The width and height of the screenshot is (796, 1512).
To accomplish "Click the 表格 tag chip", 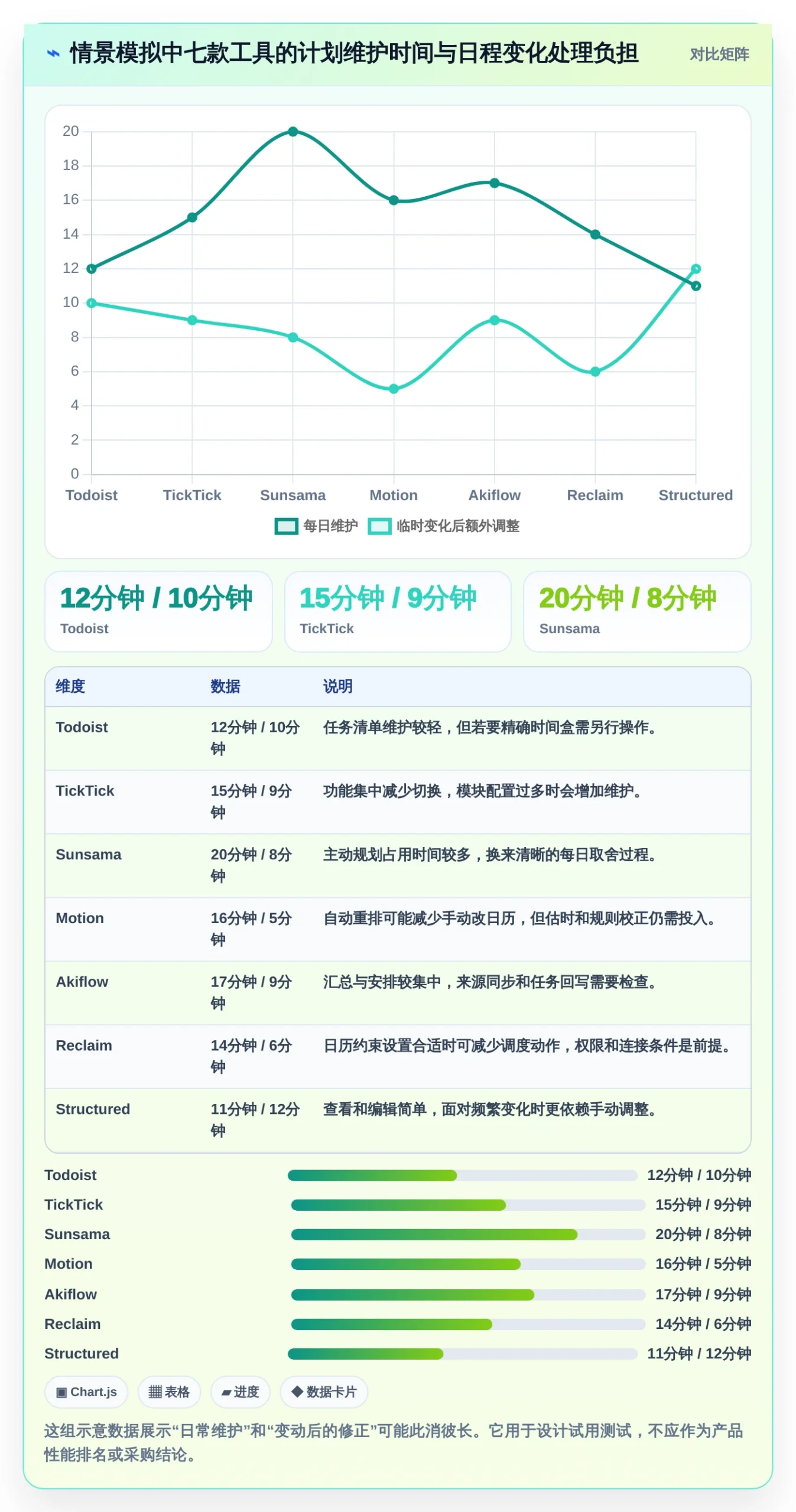I will tap(169, 1392).
